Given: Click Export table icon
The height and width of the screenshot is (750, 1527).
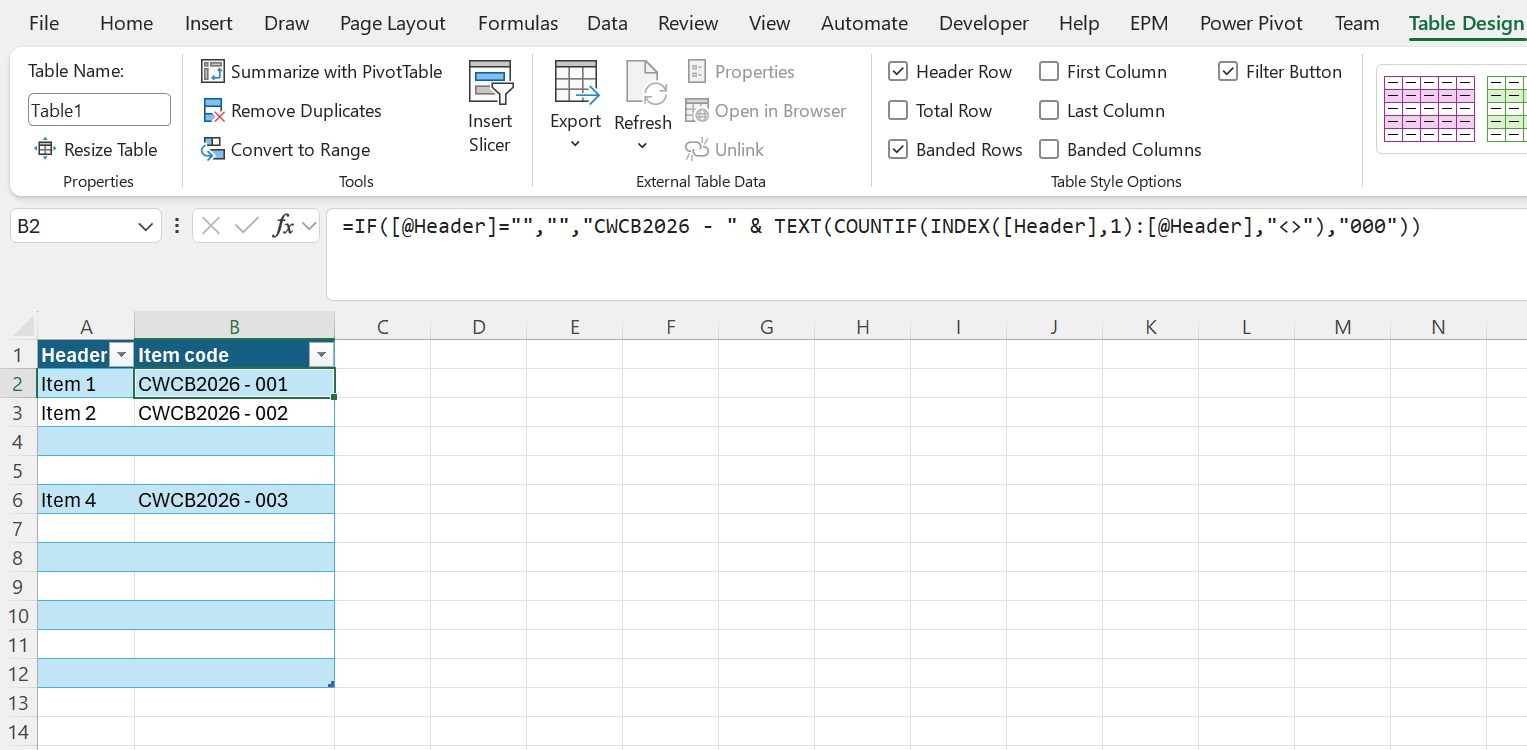Looking at the screenshot, I should [576, 82].
